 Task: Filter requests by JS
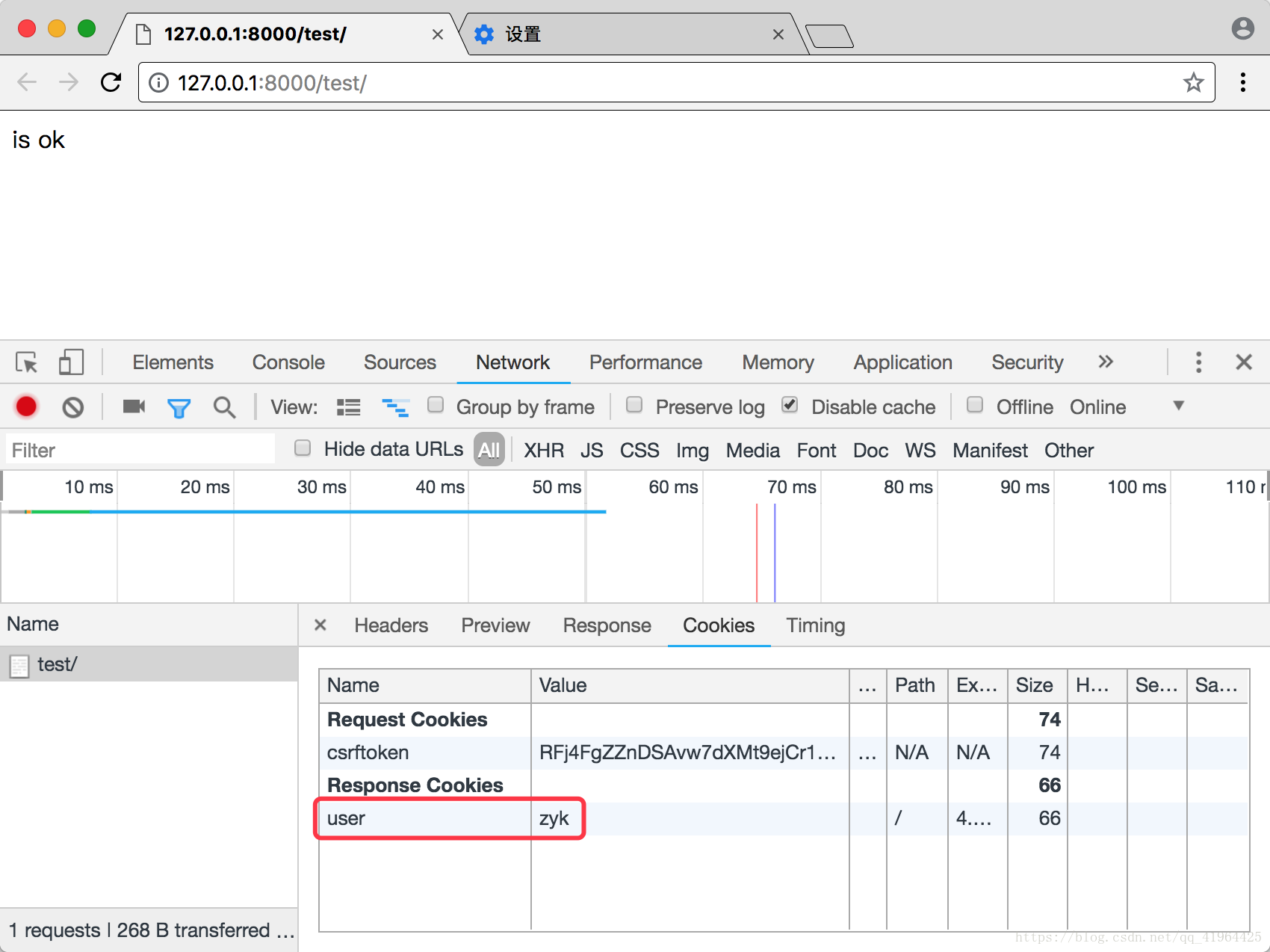tap(592, 451)
